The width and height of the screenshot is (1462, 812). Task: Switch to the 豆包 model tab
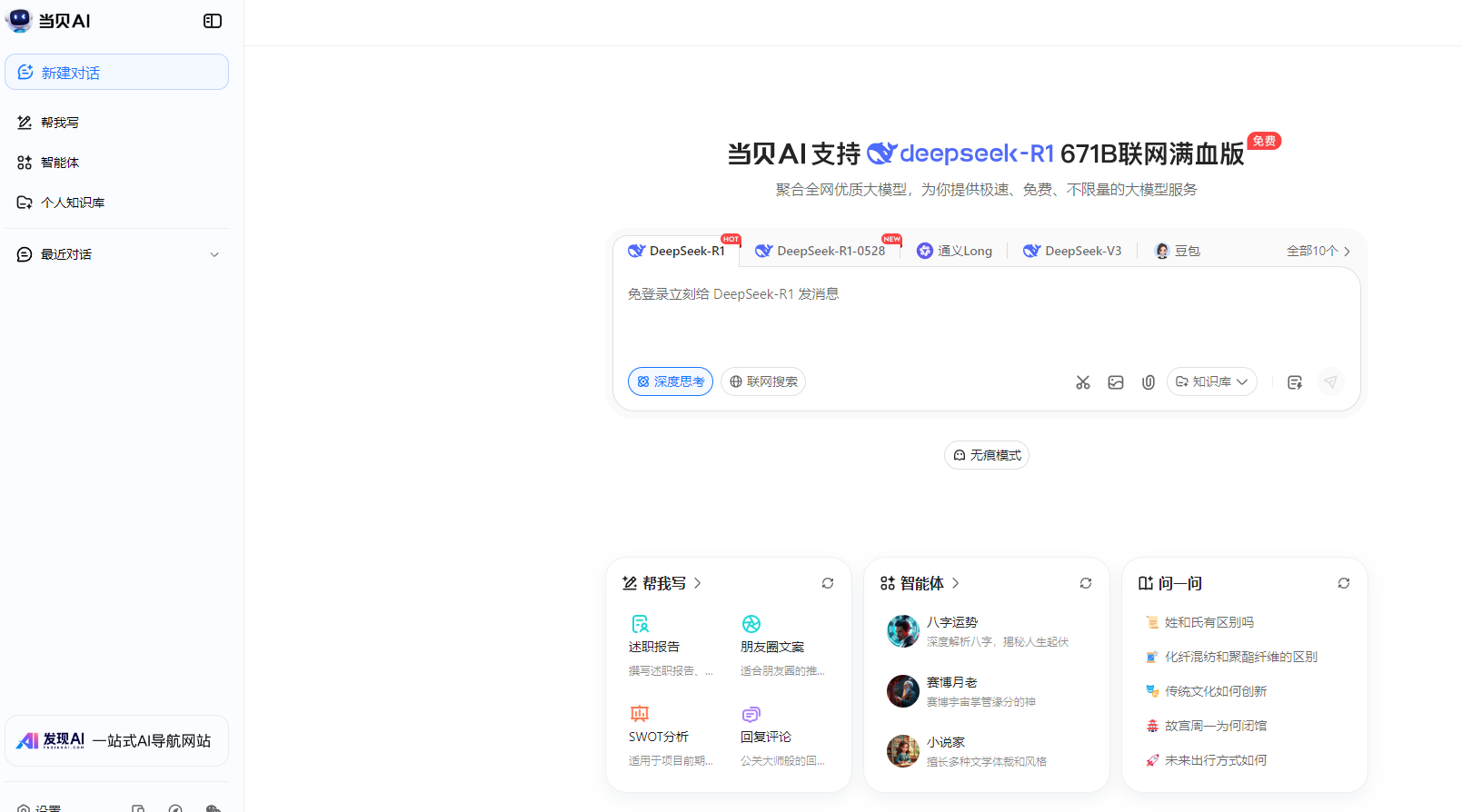tap(1178, 251)
